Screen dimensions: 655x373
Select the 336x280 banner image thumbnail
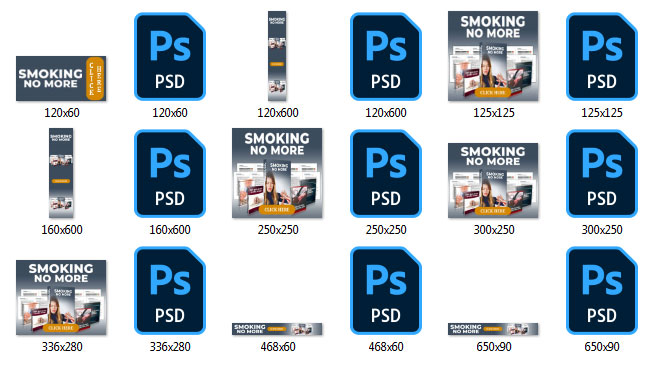pos(61,297)
